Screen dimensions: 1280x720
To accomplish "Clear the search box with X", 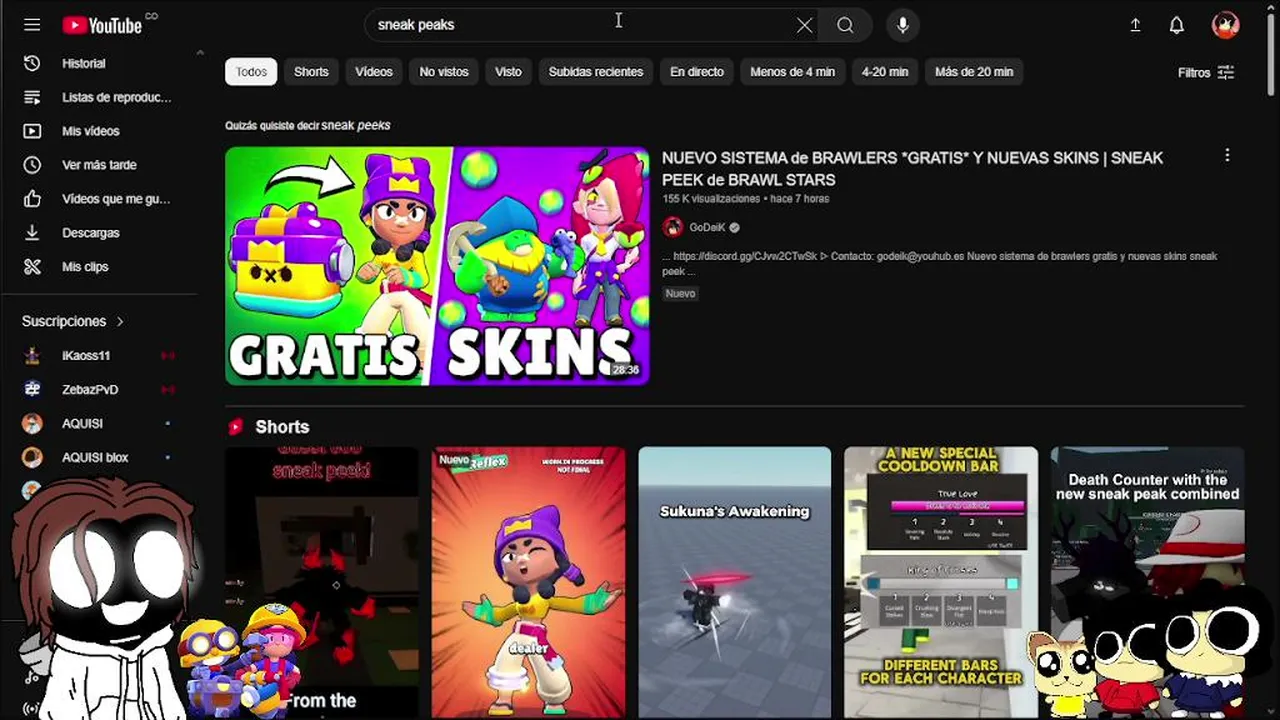I will pos(804,25).
